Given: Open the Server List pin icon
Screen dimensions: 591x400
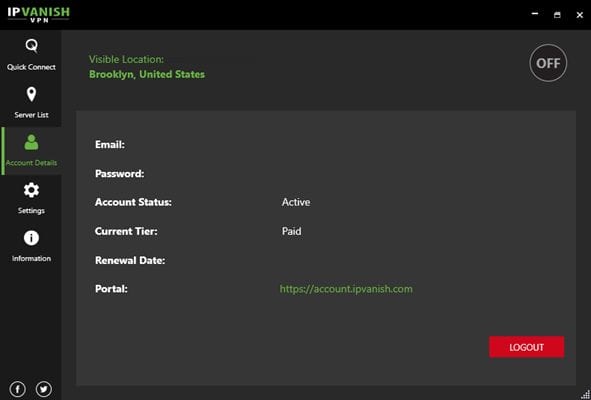Looking at the screenshot, I should click(31, 94).
